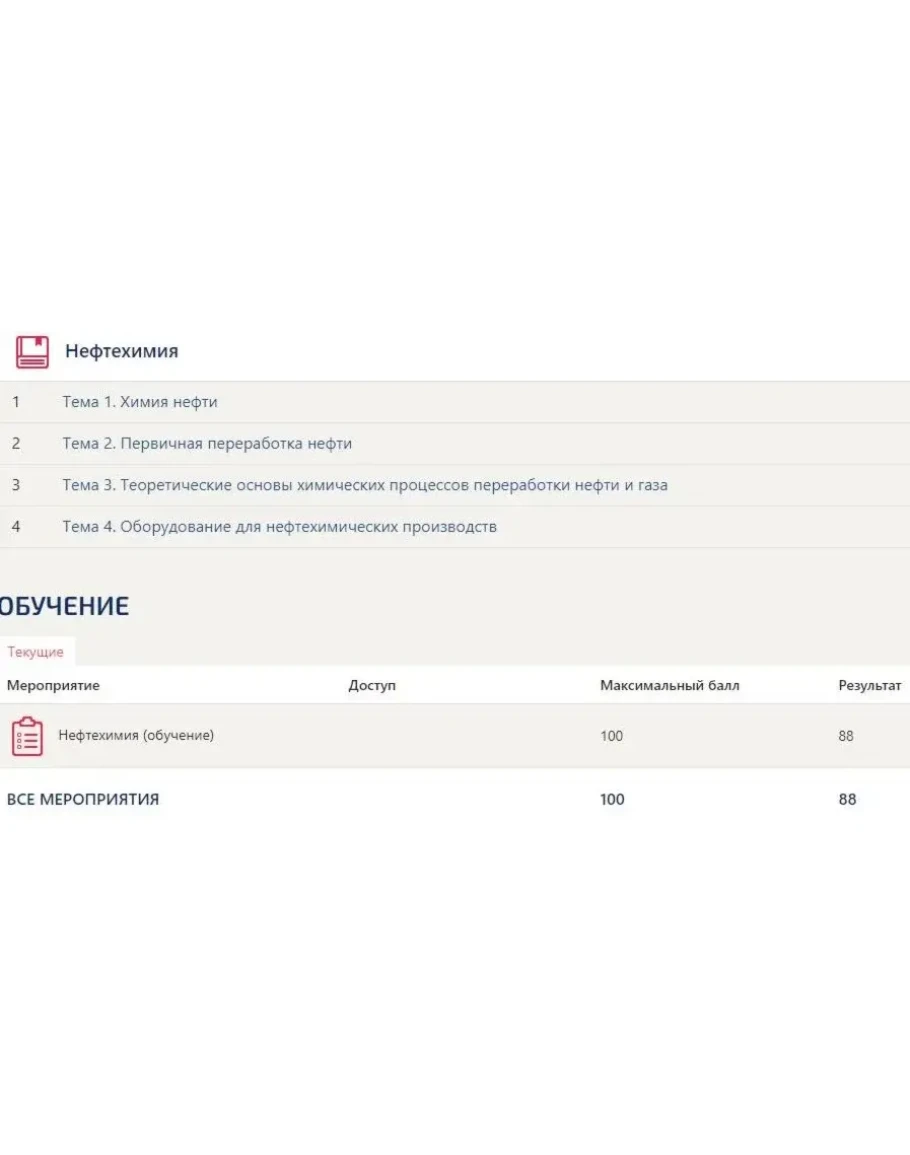Image resolution: width=910 pixels, height=1155 pixels.
Task: Click the ОБУЧЕНИЕ section heading
Action: pyautogui.click(x=64, y=606)
